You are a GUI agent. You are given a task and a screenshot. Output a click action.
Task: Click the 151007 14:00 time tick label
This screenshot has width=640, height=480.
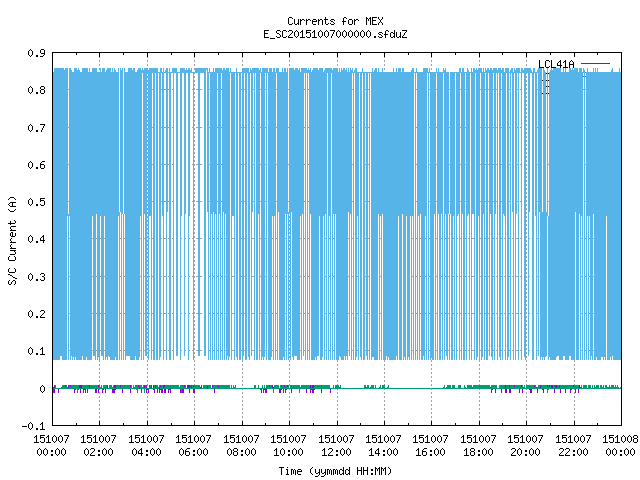tap(383, 446)
